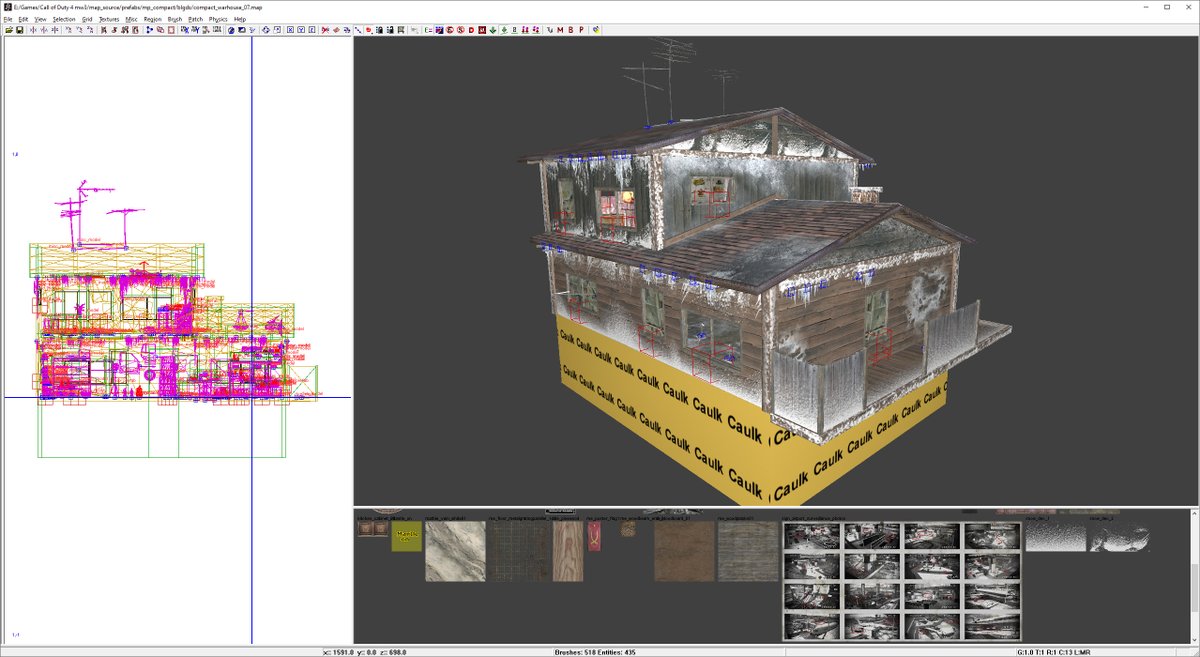Click the red B toolbar button
Image resolution: width=1200 pixels, height=657 pixels.
click(571, 30)
